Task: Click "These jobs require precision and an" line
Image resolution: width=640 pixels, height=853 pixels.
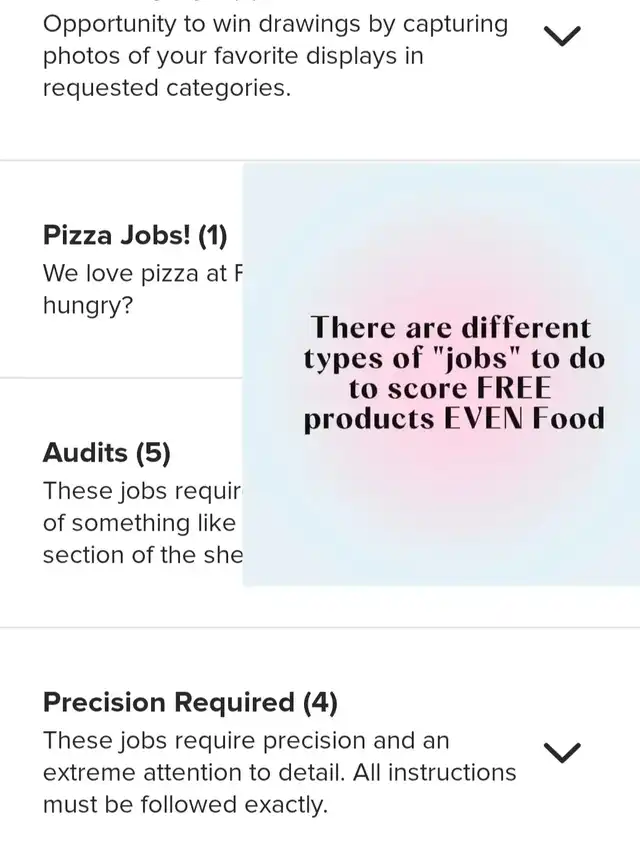Action: [246, 741]
